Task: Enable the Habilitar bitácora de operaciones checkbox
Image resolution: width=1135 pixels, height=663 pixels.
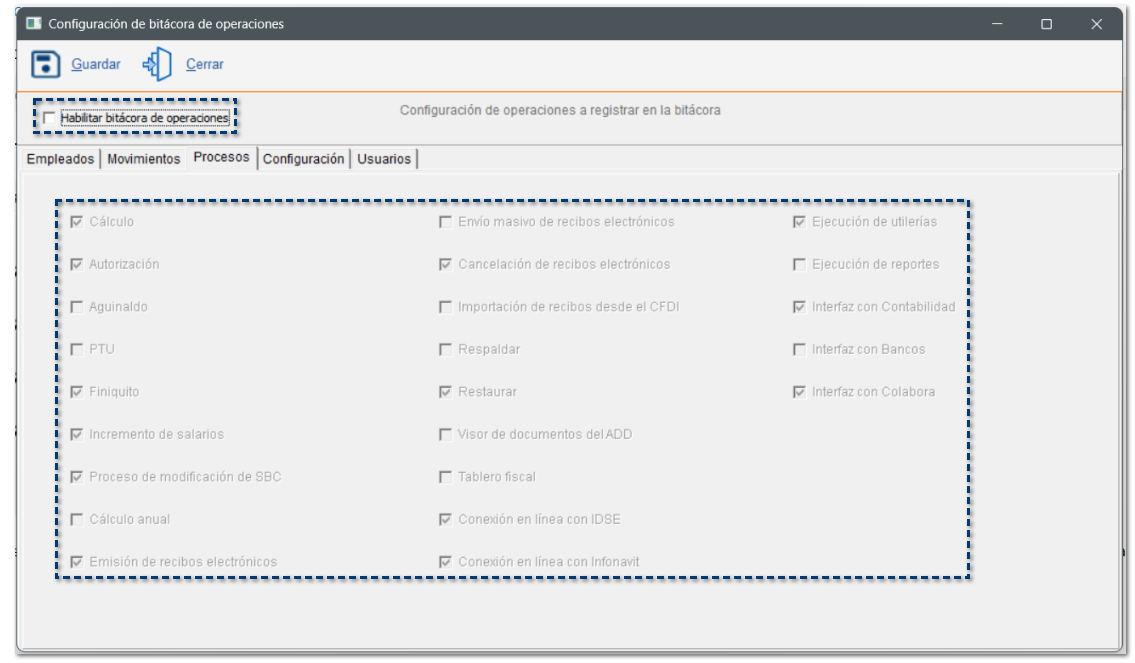Action: tap(49, 118)
